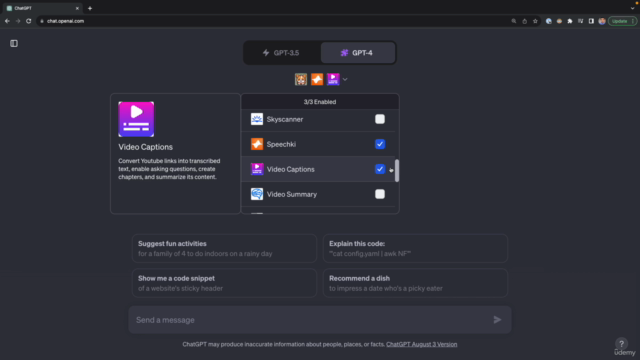Click the Skyscanner name in plugin list
The width and height of the screenshot is (640, 360).
click(284, 120)
